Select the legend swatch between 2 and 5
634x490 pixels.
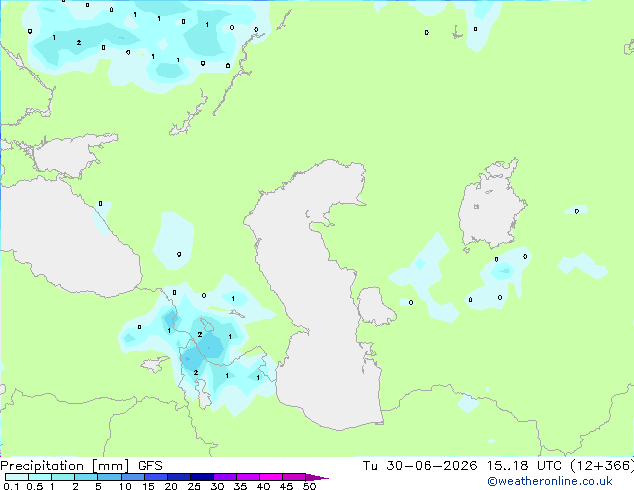coord(86,477)
